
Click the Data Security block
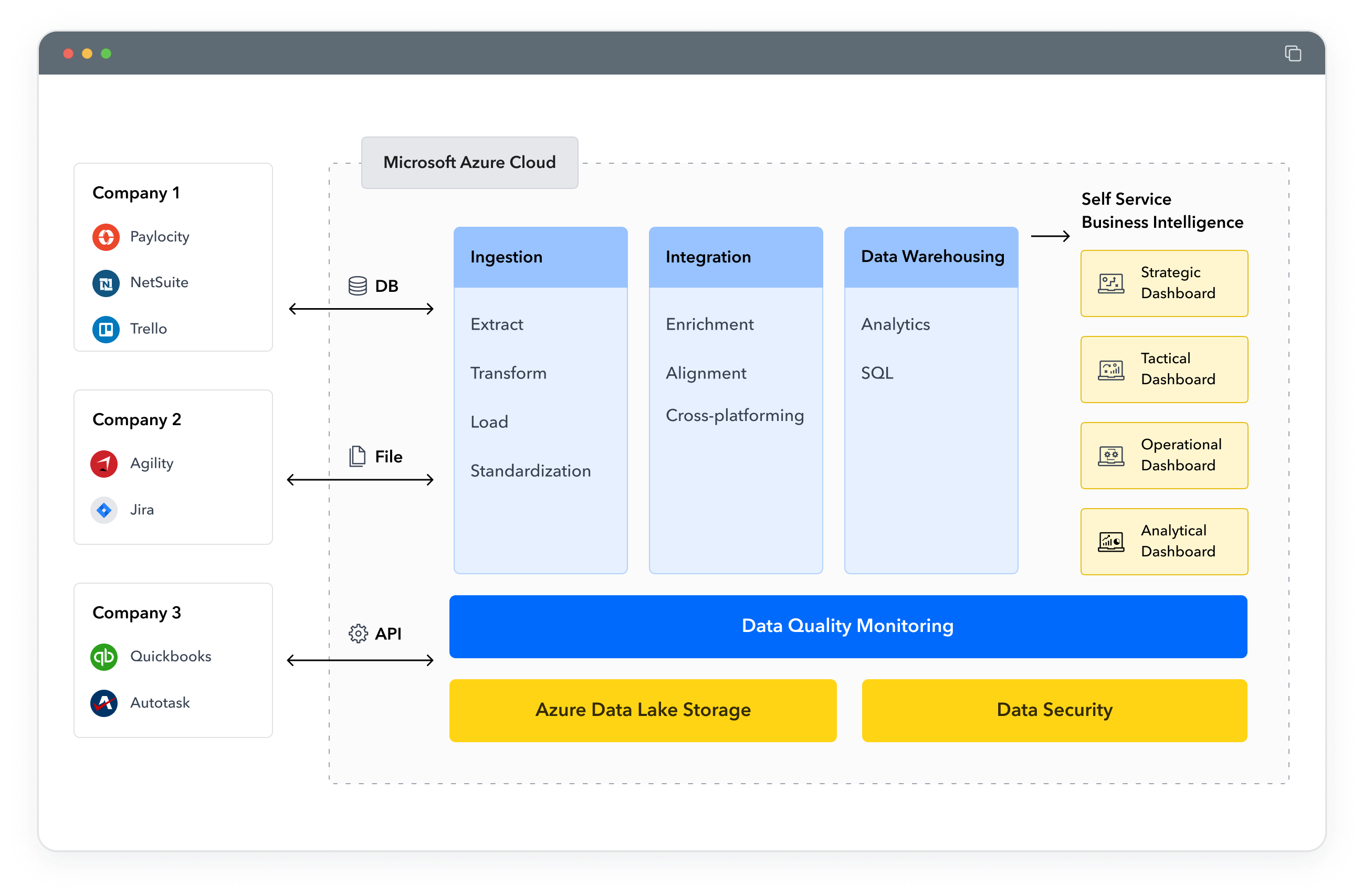[x=1054, y=710]
